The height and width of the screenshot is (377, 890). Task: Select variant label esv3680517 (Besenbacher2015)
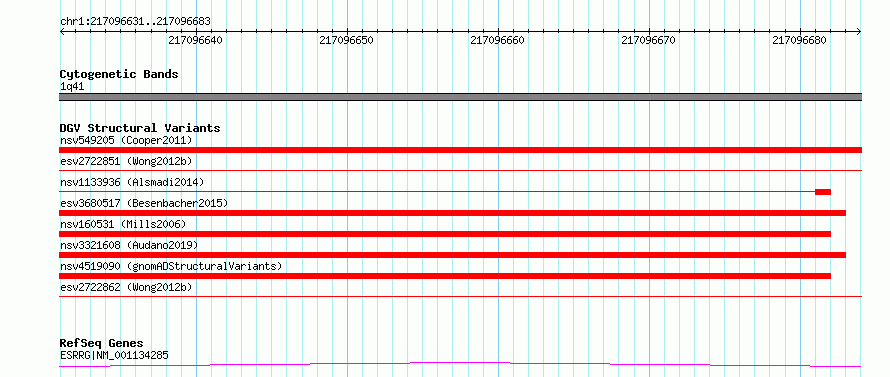click(x=144, y=203)
